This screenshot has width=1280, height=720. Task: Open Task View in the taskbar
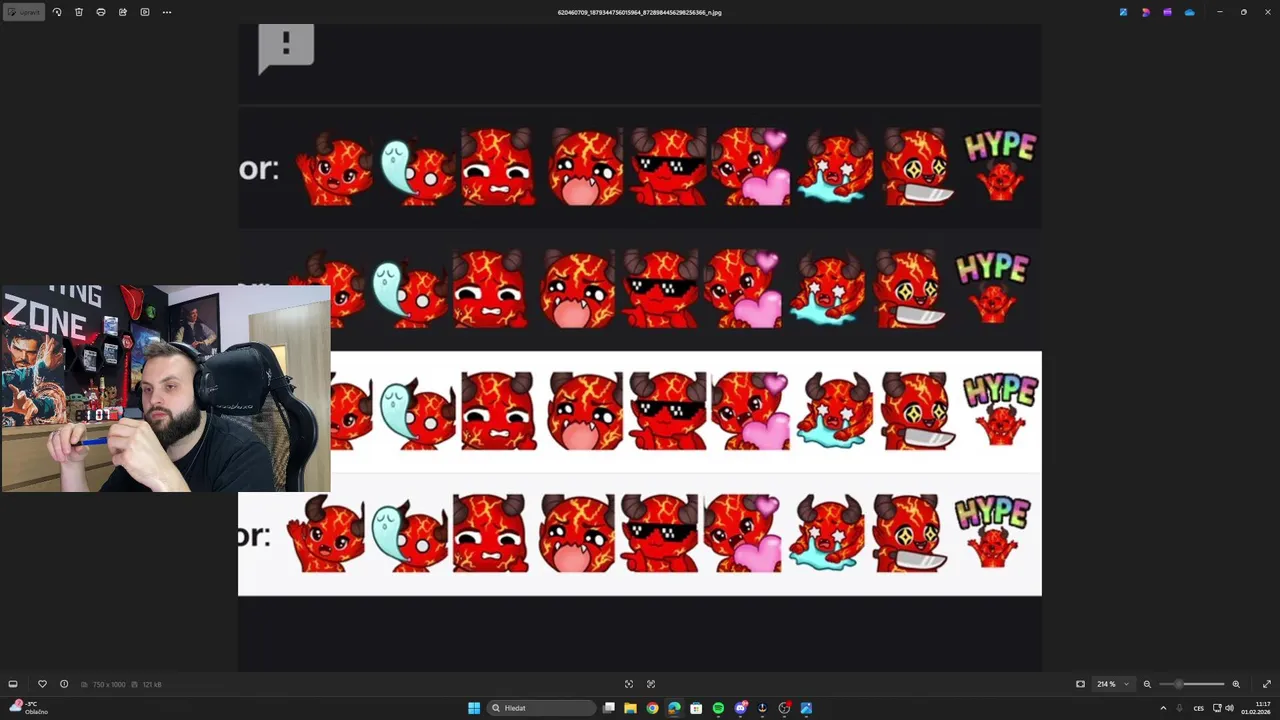pyautogui.click(x=608, y=708)
